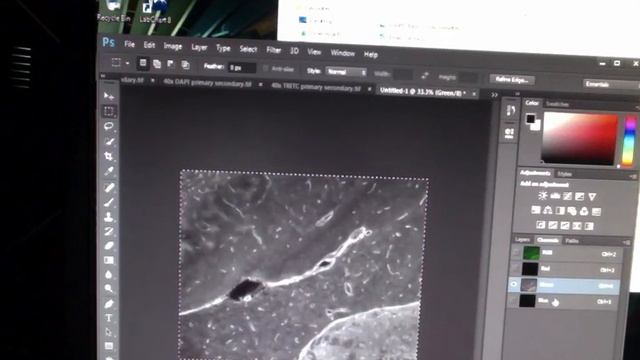This screenshot has width=640, height=360.
Task: Add a Photo Filter adjustment
Action: pyautogui.click(x=572, y=211)
